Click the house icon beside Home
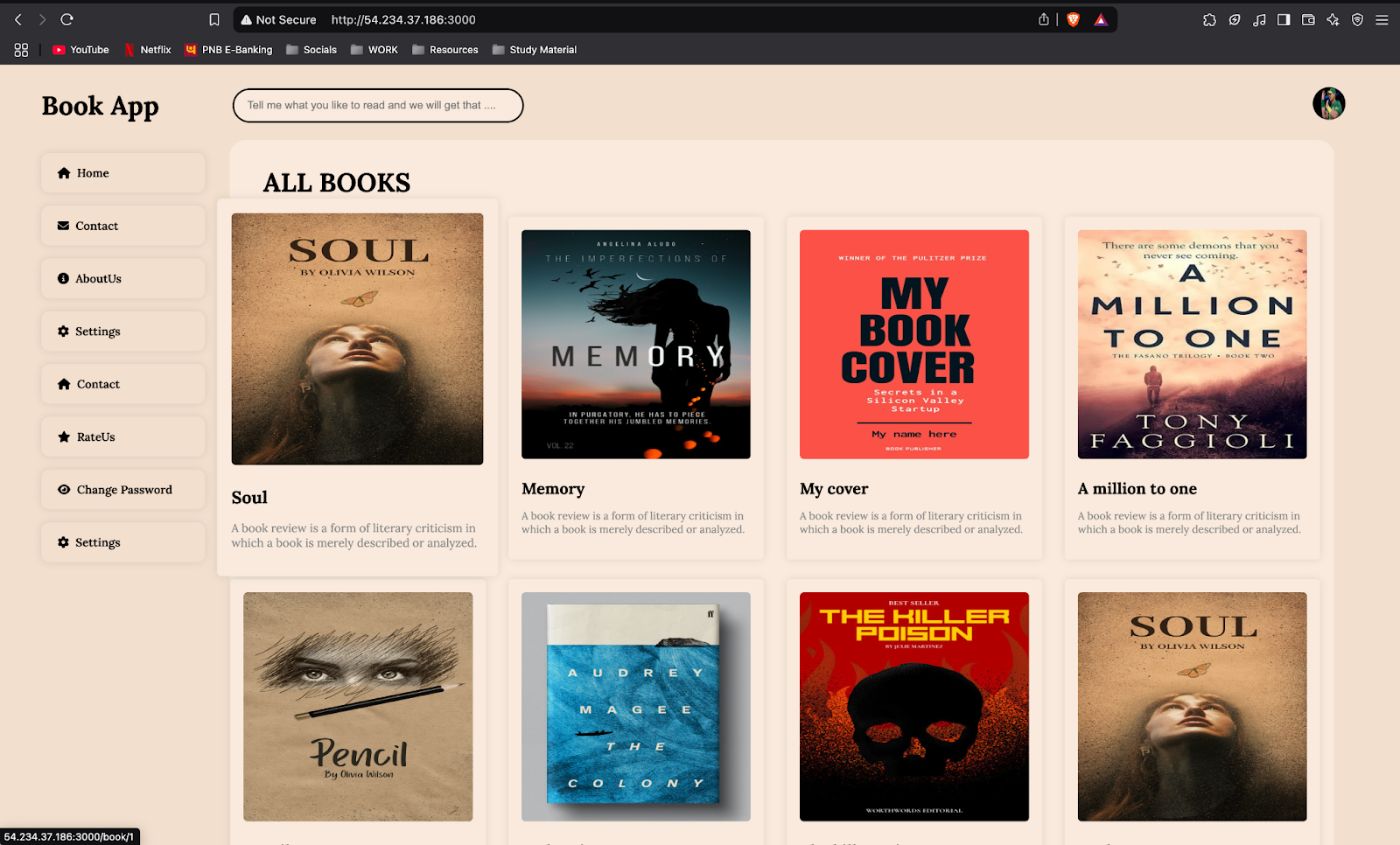1400x845 pixels. (x=64, y=173)
